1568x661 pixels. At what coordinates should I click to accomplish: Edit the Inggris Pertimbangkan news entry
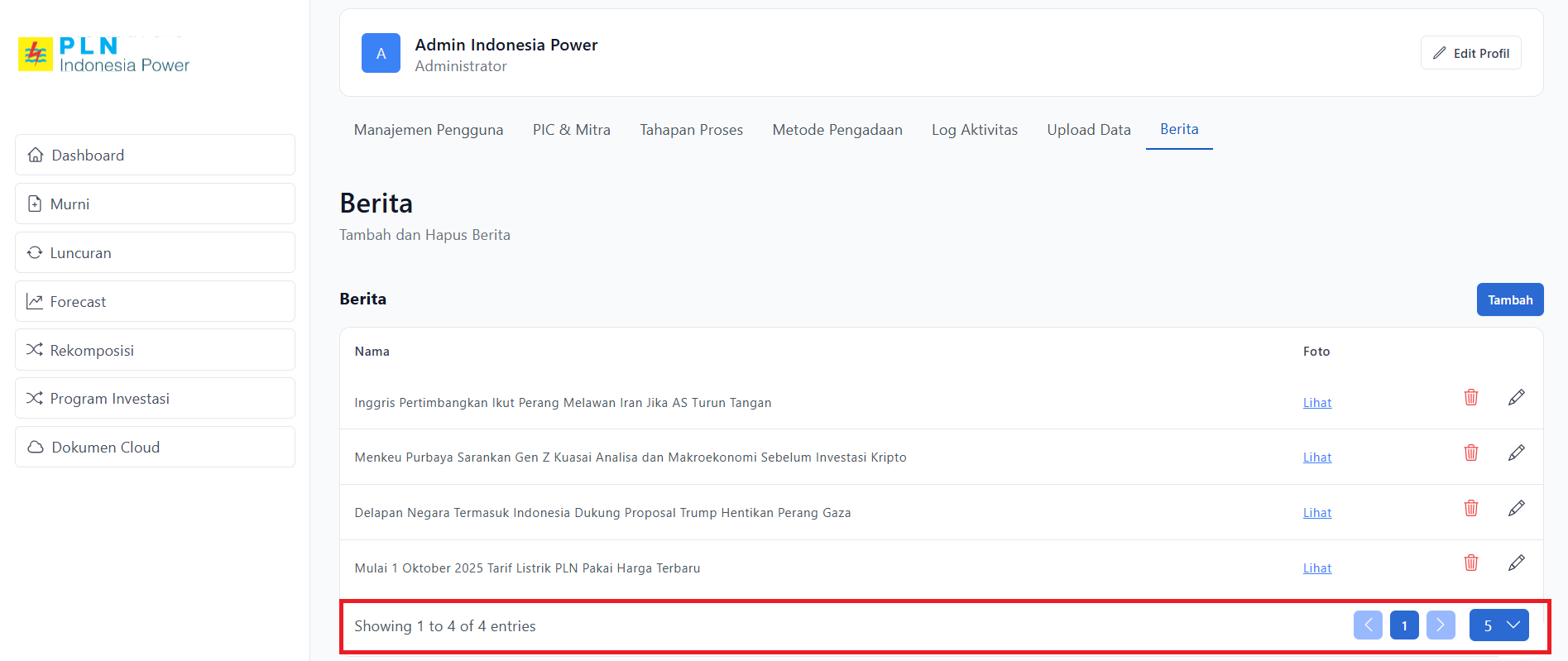pos(1516,398)
